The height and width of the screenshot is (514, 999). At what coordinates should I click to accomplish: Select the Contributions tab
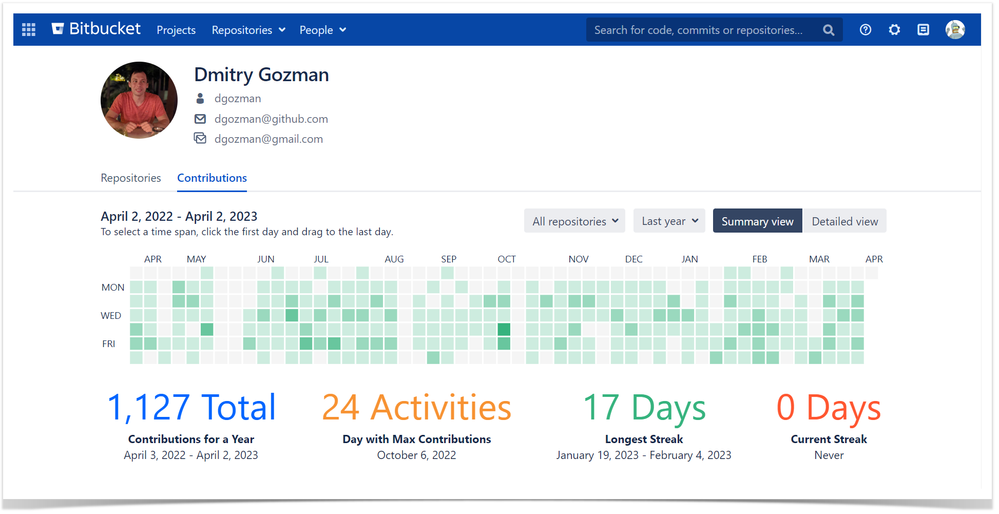click(212, 178)
